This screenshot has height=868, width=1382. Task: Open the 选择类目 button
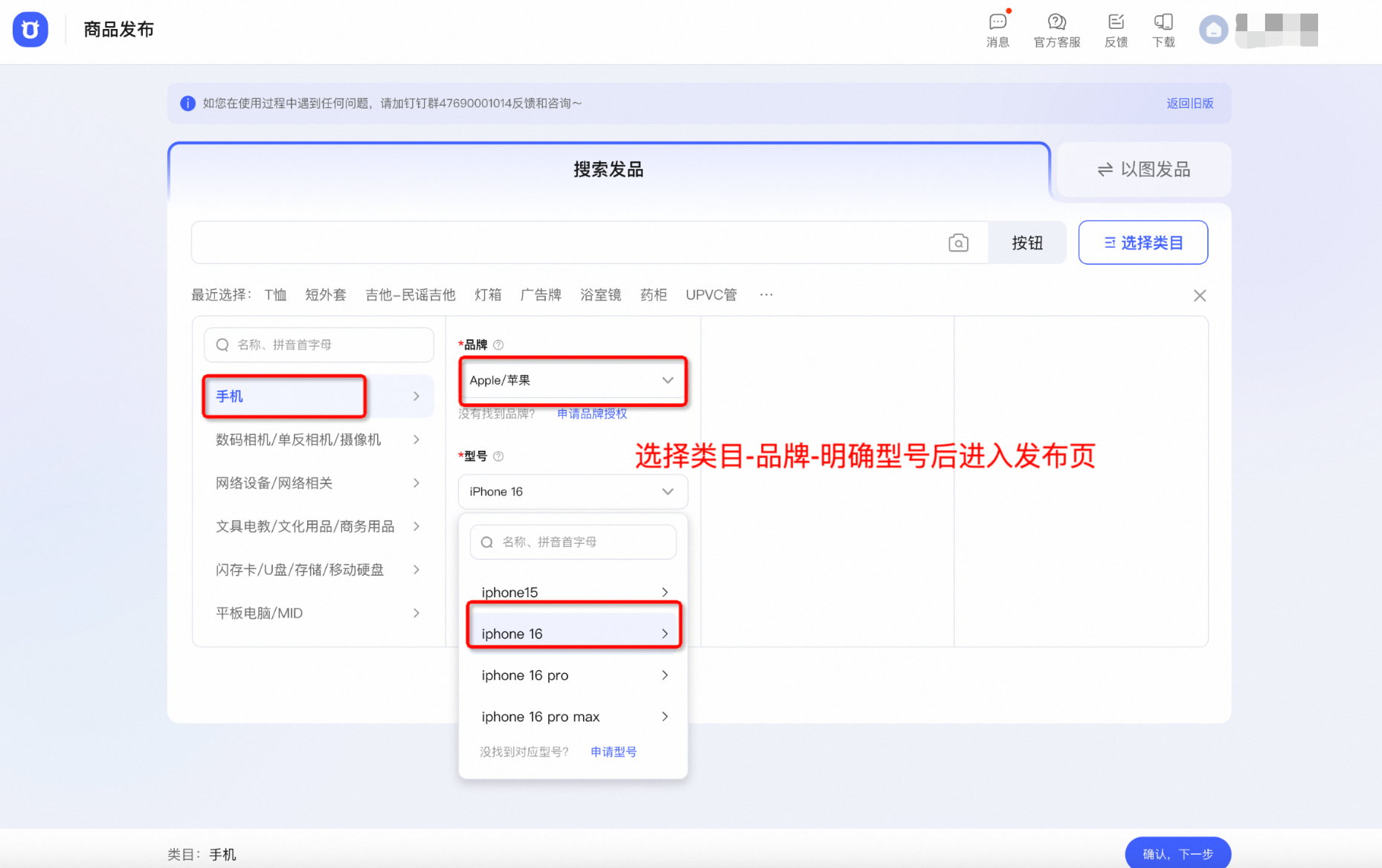tap(1143, 242)
